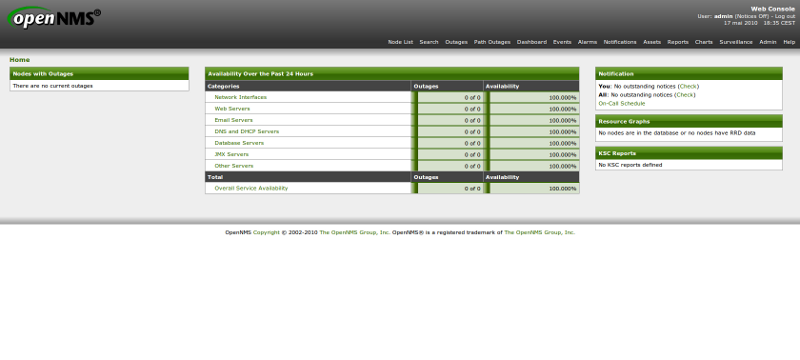
Task: Click Resource Graphs panel header
Action: point(689,121)
